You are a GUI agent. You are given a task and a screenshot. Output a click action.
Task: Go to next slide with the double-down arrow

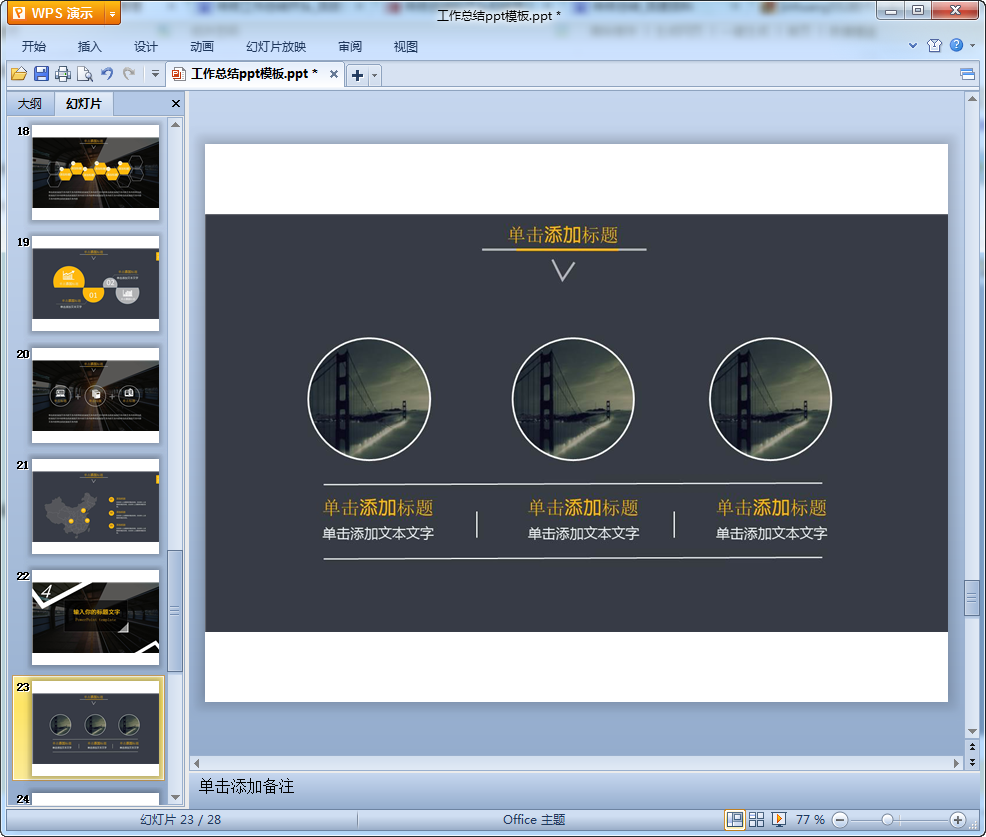972,762
